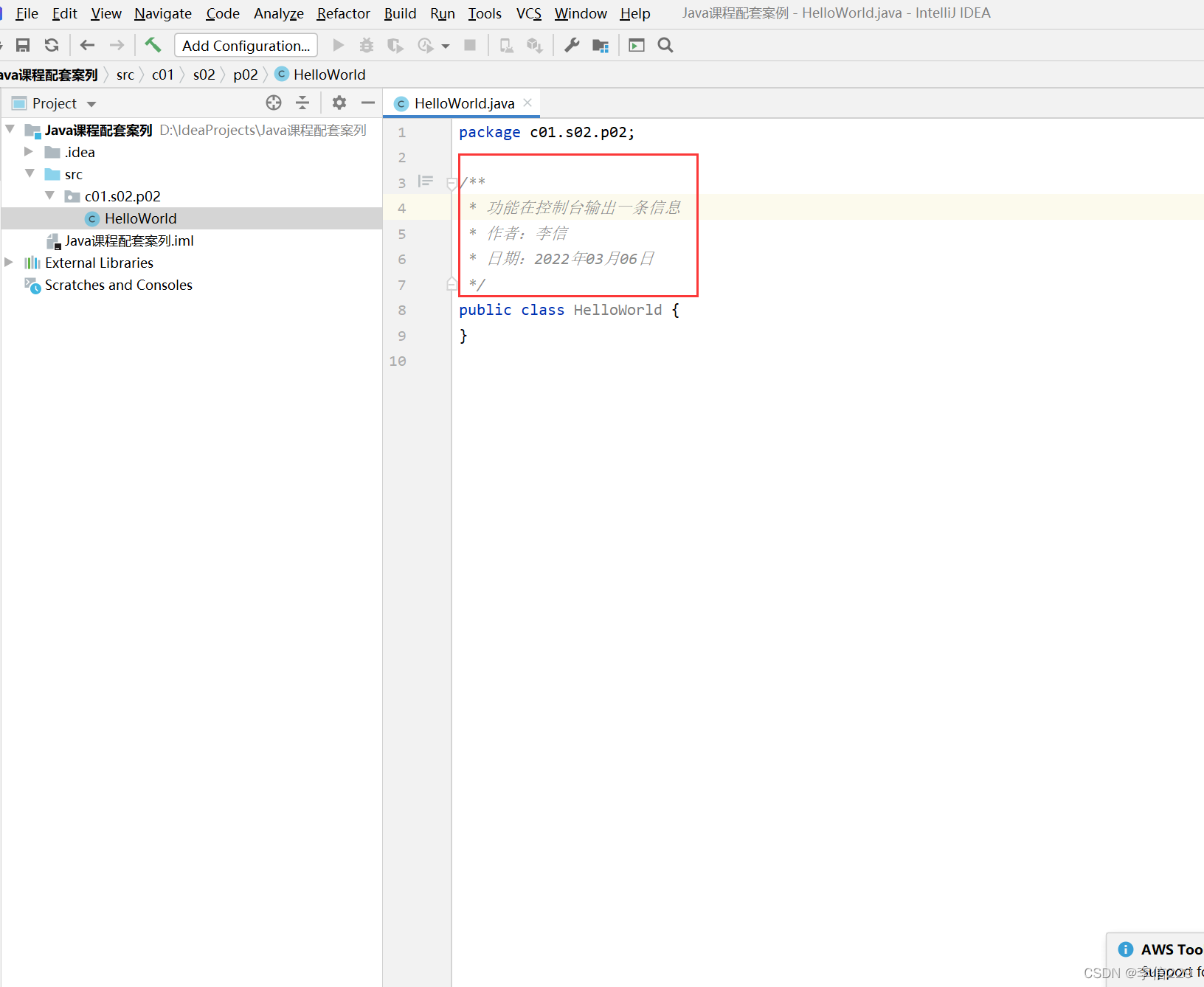Close the HelloWorld.java tab
Screen dimensions: 1204x987
[x=527, y=103]
